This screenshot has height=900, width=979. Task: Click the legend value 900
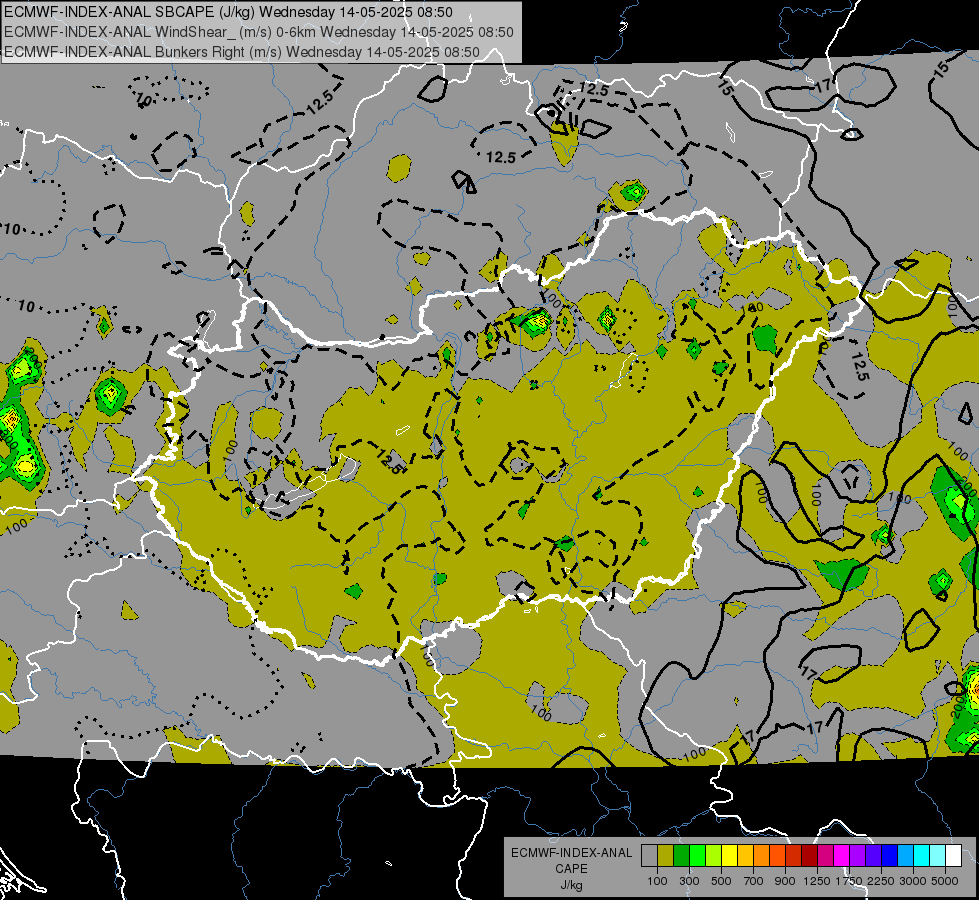(785, 881)
